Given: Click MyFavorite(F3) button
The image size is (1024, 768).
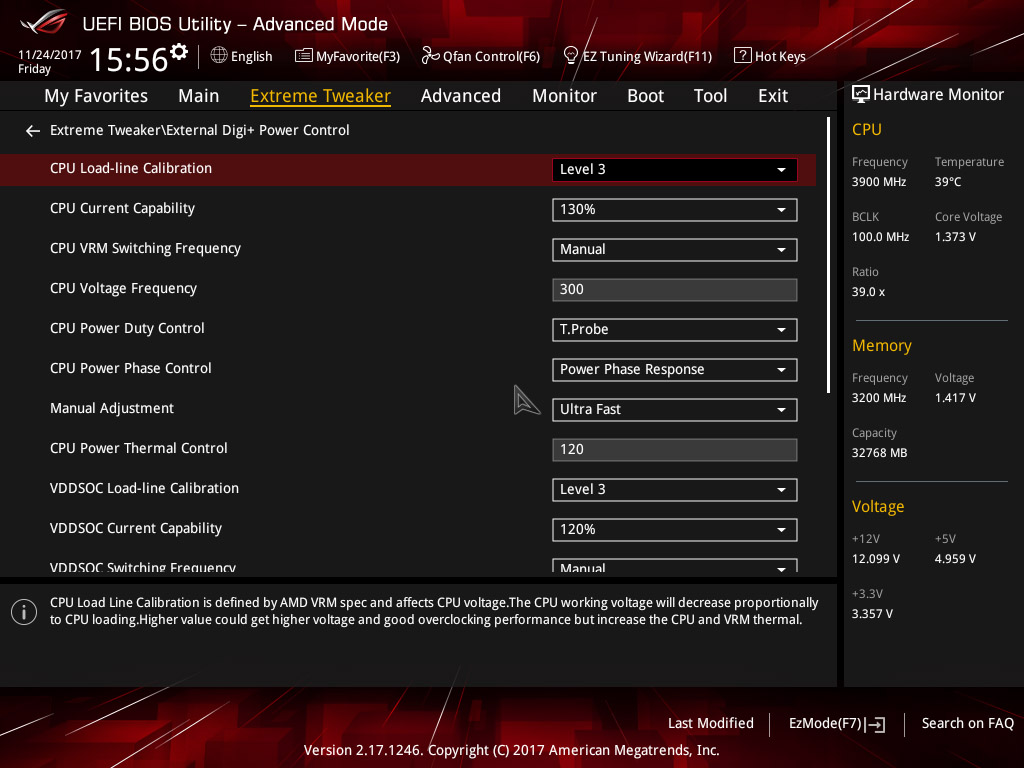Looking at the screenshot, I should 347,56.
